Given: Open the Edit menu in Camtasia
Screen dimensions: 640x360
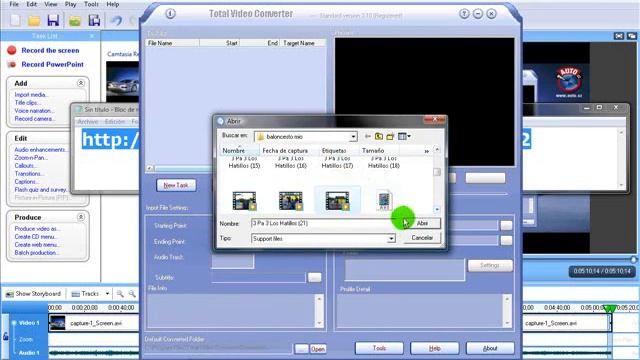Looking at the screenshot, I should (31, 4).
